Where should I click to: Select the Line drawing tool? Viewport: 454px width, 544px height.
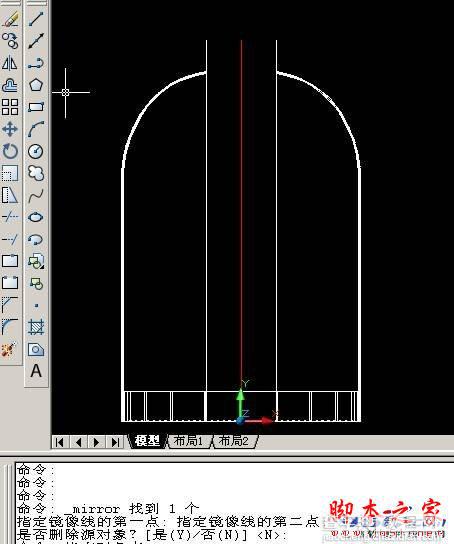(x=36, y=19)
